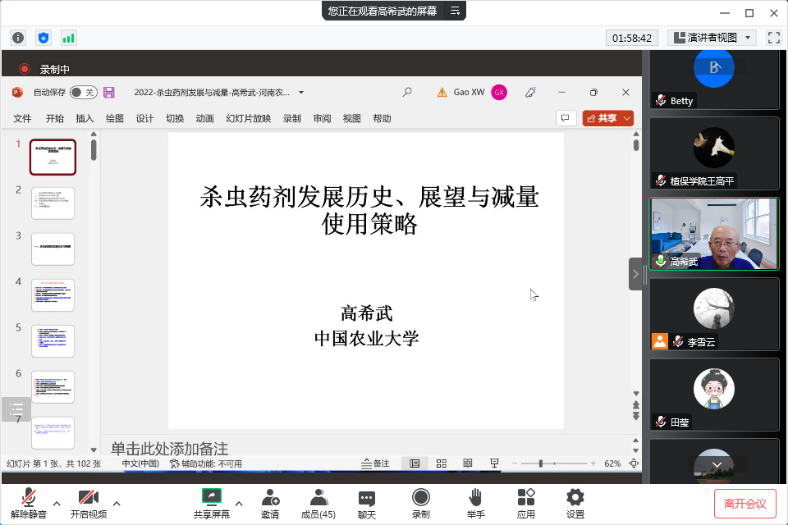Toggle the 自动保存 autosave switch

[x=82, y=92]
